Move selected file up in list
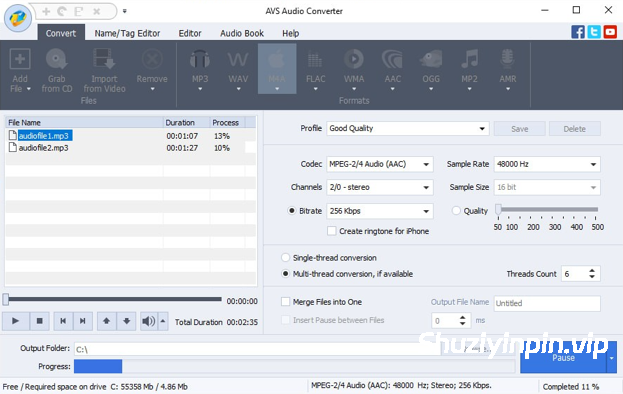 [x=106, y=321]
